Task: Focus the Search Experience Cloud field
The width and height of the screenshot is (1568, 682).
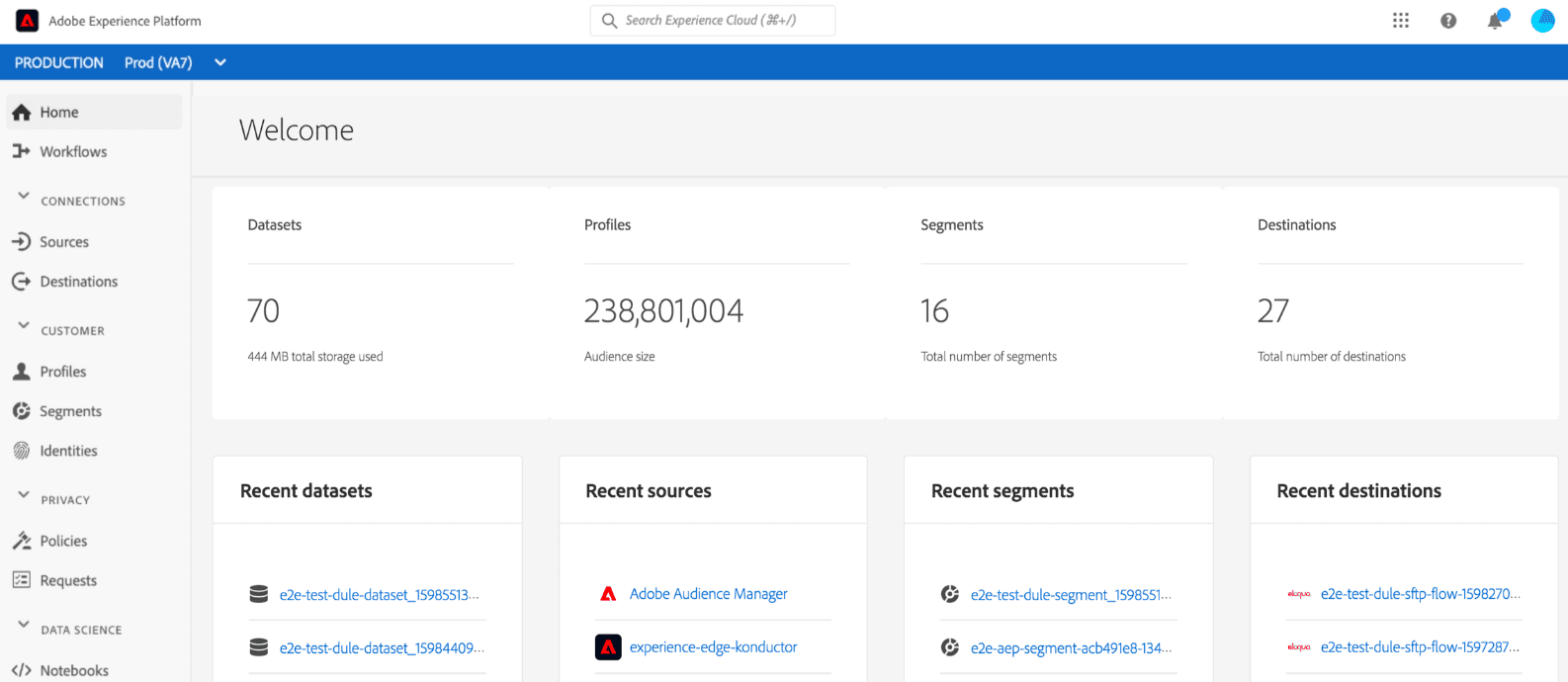Action: (x=712, y=21)
